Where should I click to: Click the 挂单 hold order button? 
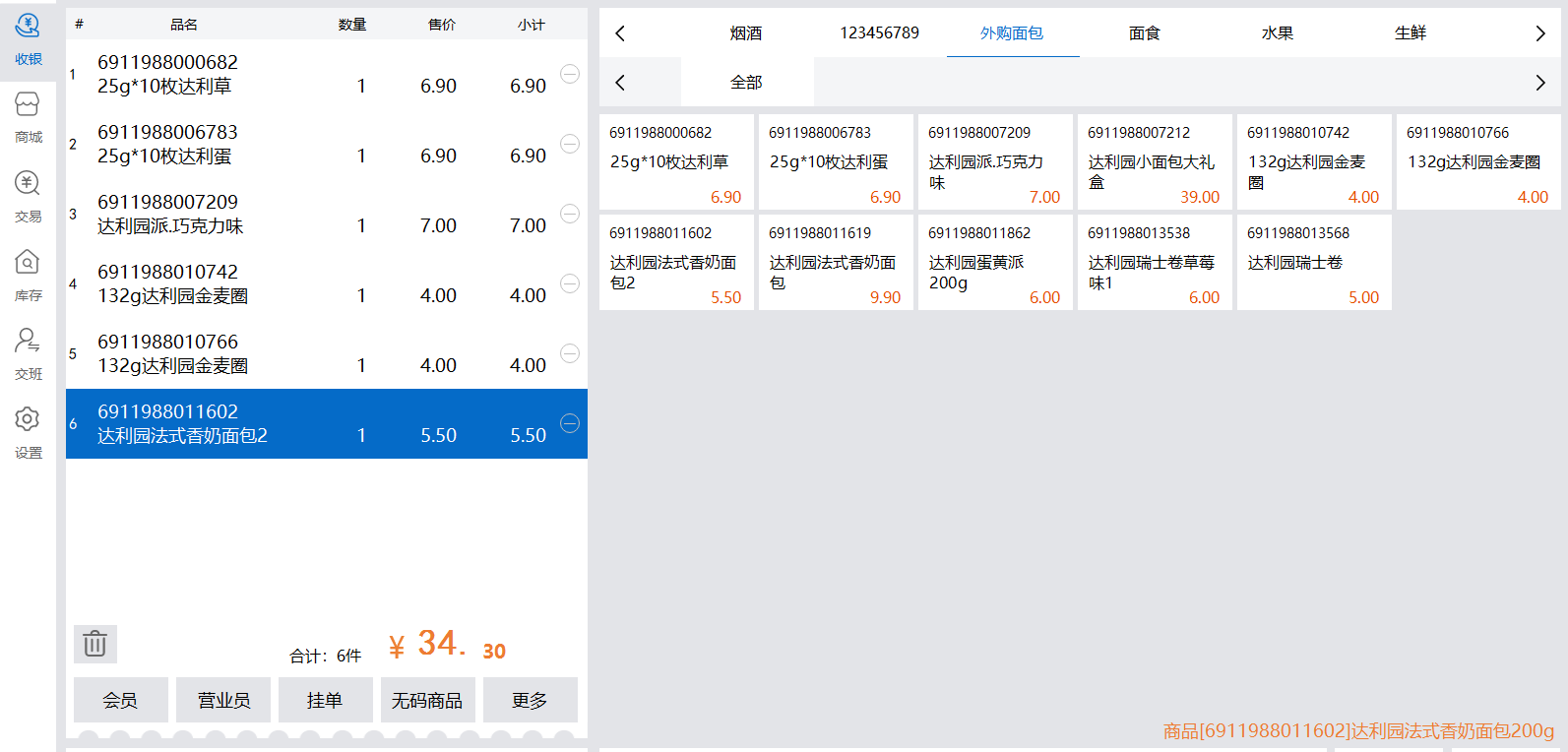326,700
